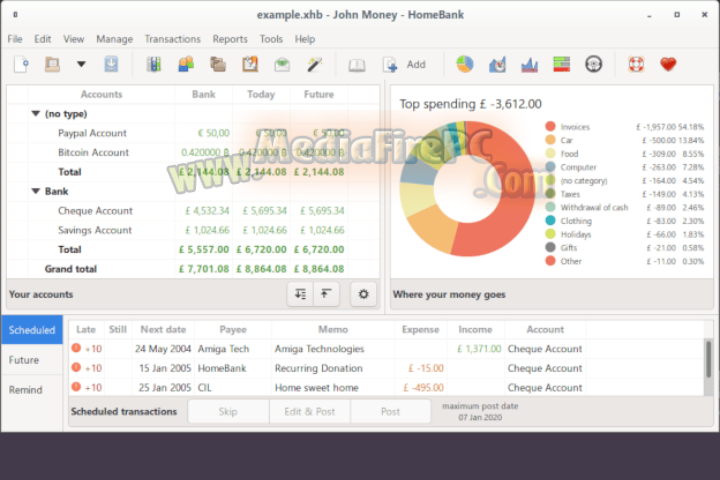Screen dimensions: 720x480
Task: Select the Bitcoin Account row
Action: [193, 152]
